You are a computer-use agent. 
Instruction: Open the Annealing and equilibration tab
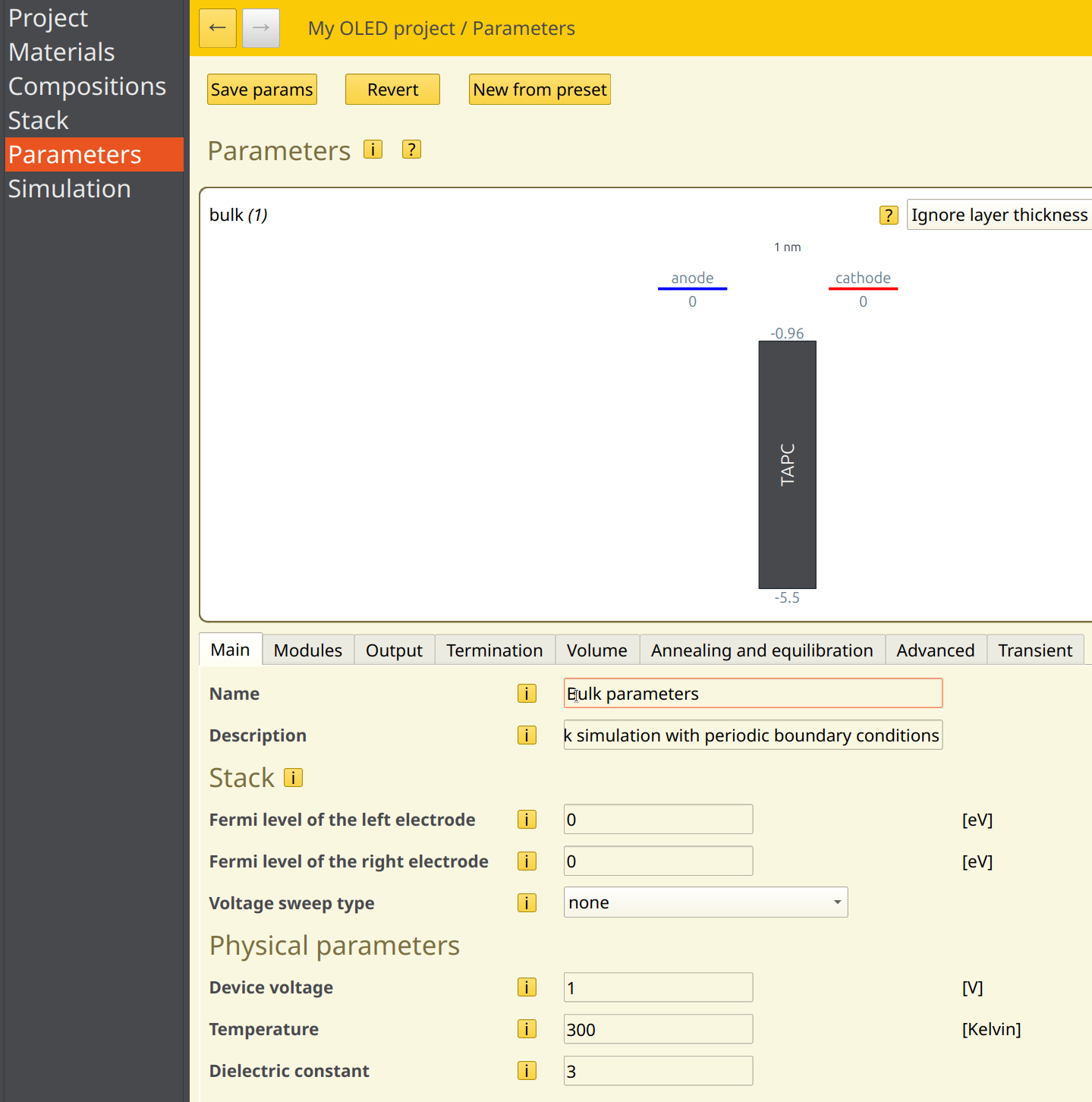pyautogui.click(x=761, y=650)
